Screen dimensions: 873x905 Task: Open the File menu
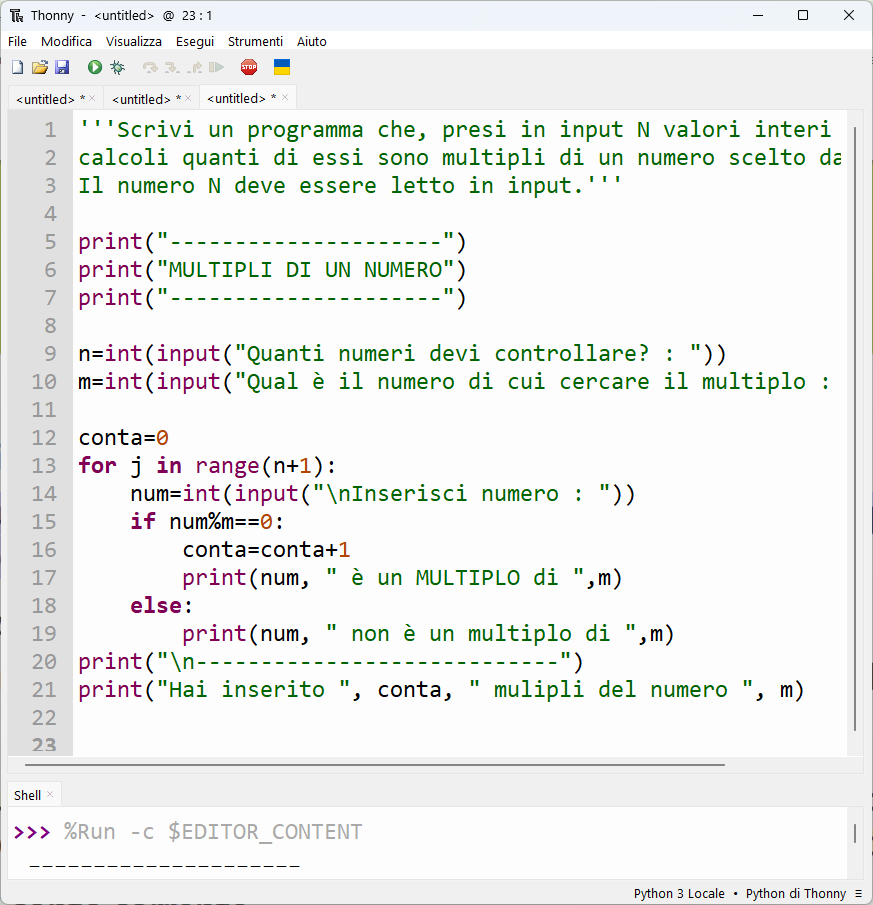point(17,42)
